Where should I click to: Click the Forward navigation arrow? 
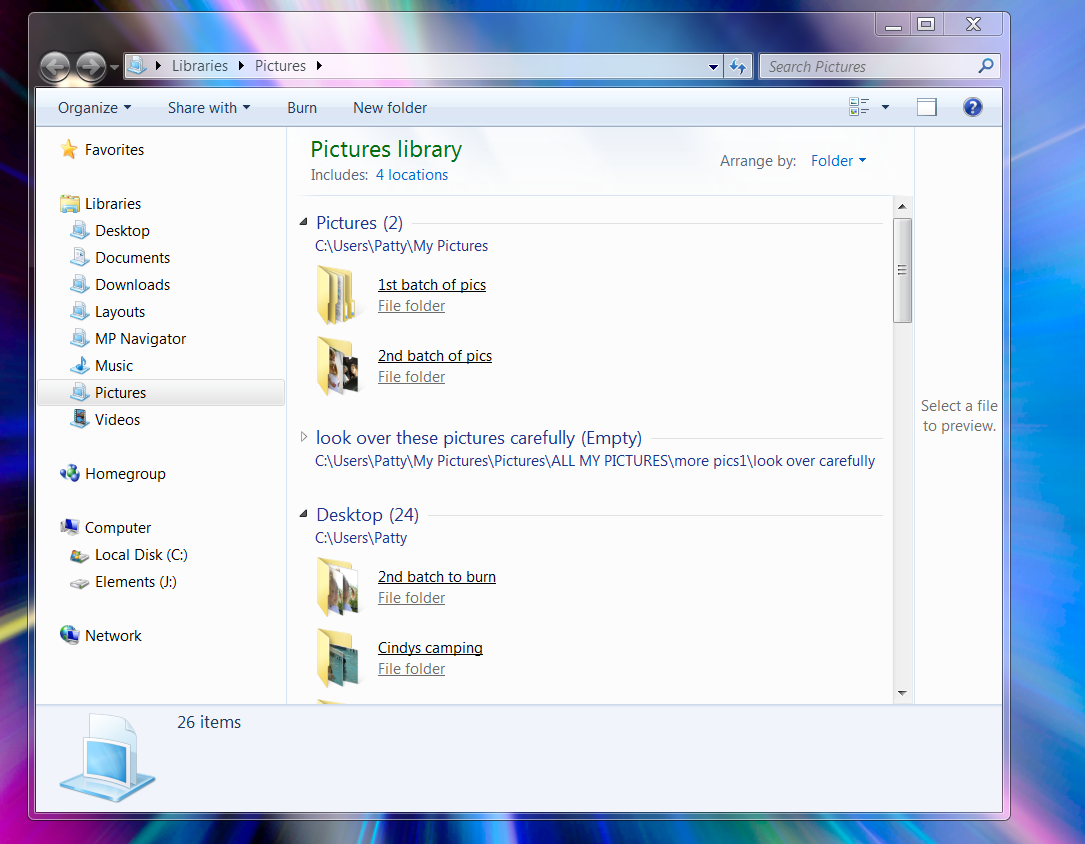91,67
